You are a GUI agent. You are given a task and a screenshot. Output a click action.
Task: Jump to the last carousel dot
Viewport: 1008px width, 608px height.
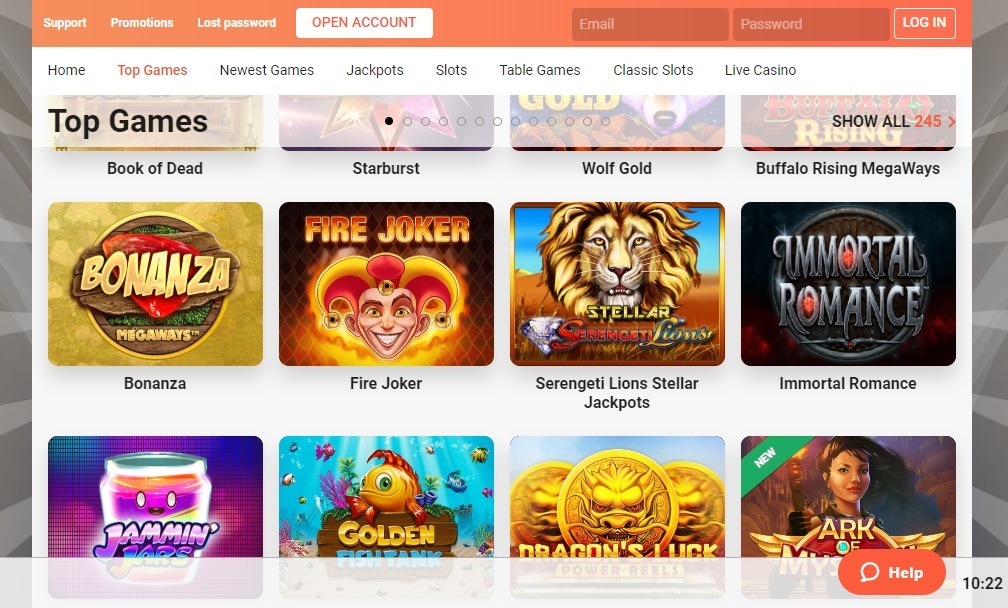(605, 121)
